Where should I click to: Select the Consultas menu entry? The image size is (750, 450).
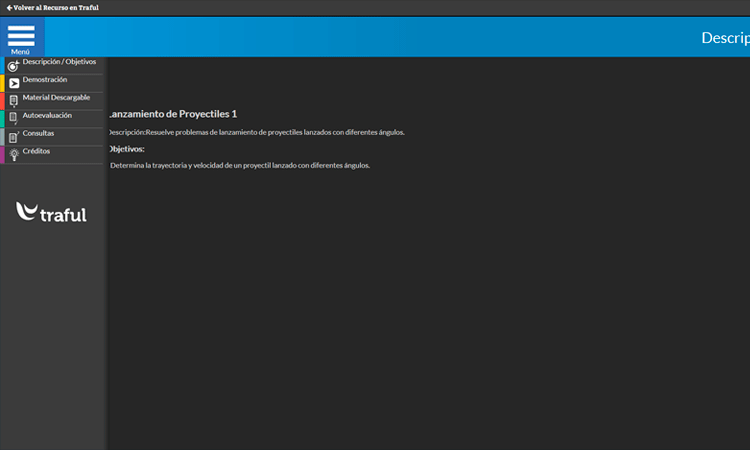click(x=39, y=133)
